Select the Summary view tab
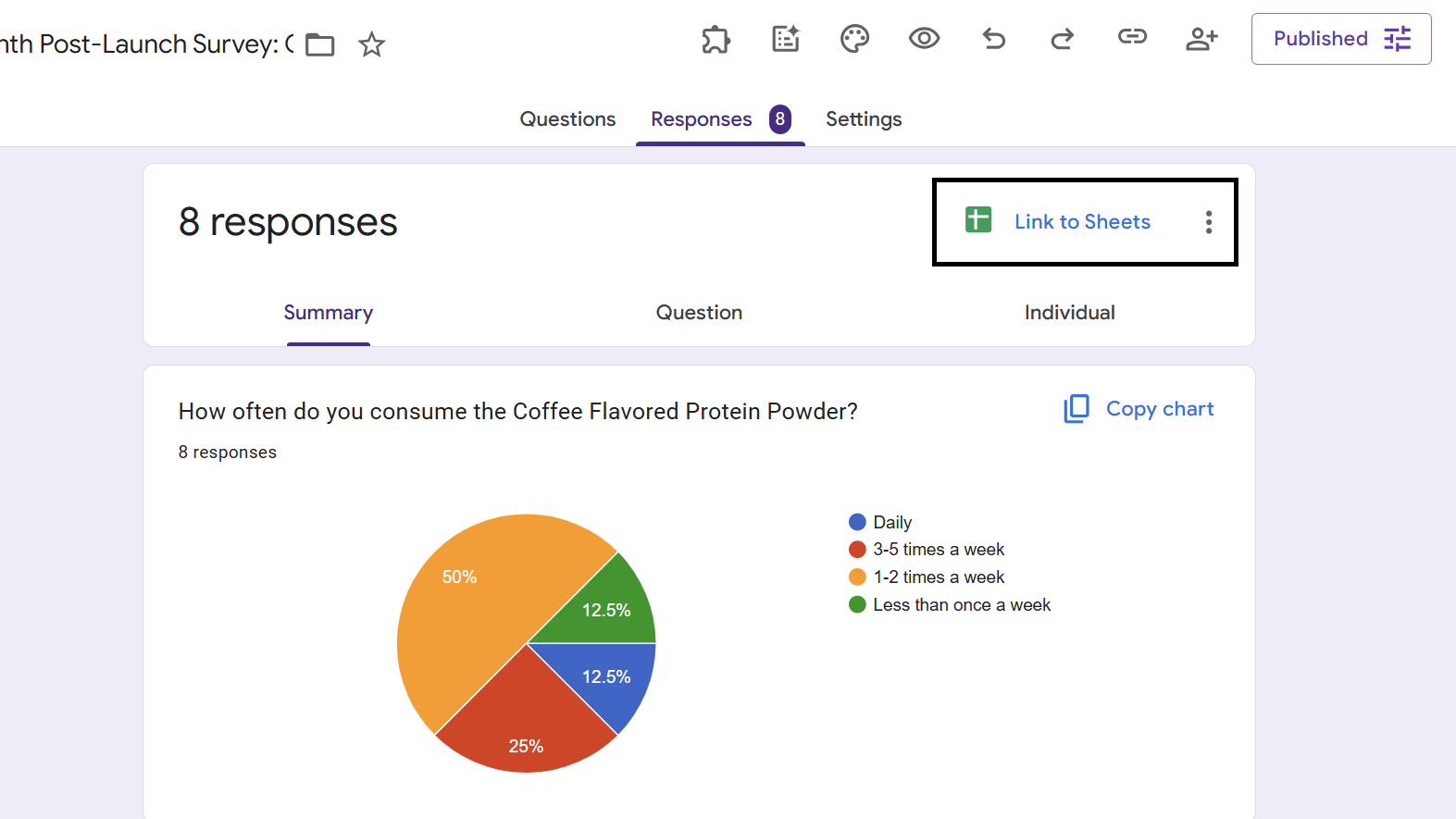 pos(329,313)
